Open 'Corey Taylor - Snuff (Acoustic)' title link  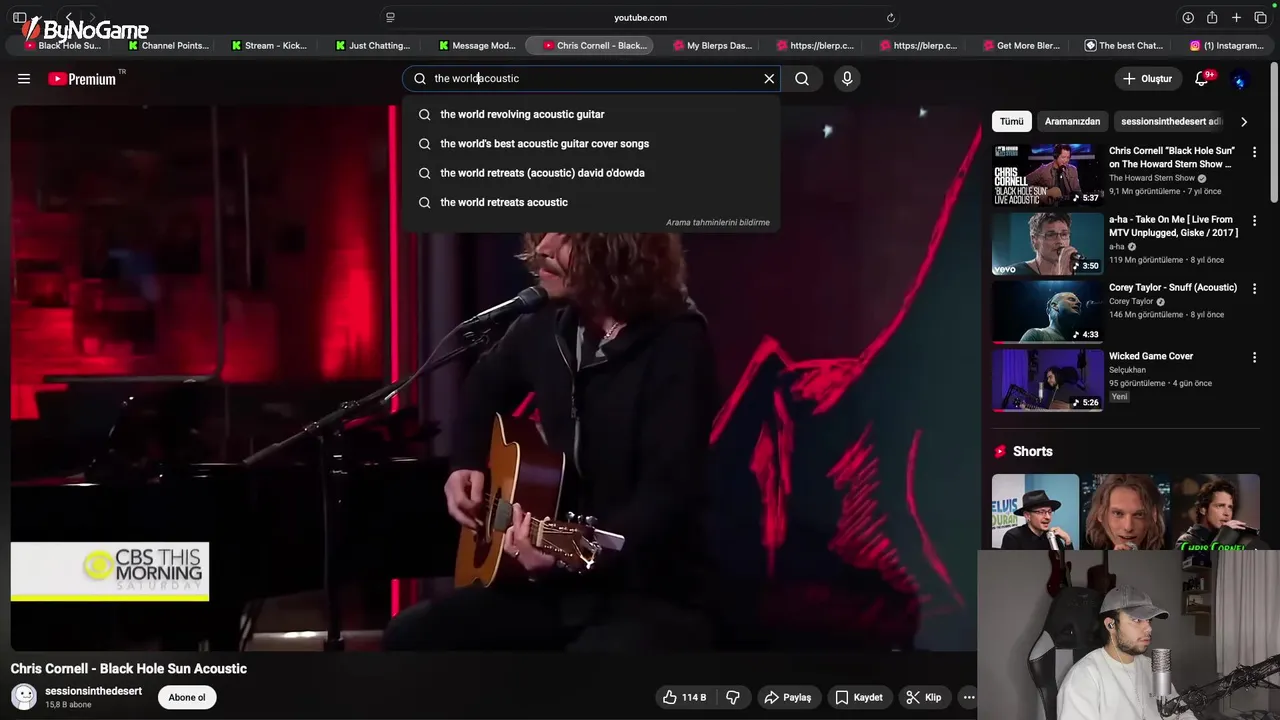[1173, 288]
